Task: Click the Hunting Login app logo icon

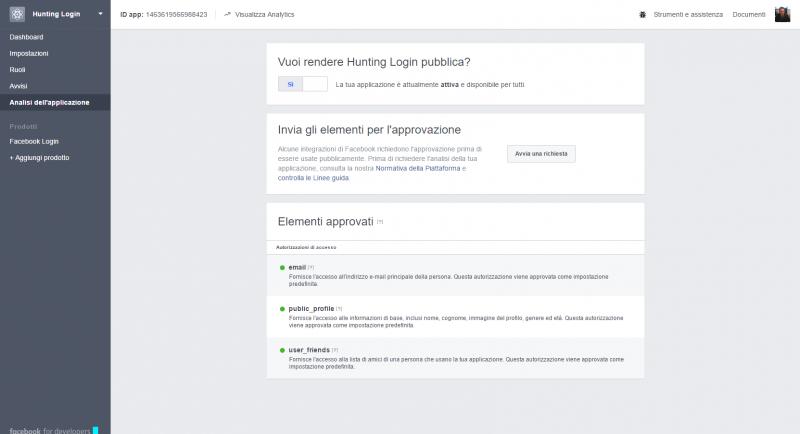Action: pos(17,14)
